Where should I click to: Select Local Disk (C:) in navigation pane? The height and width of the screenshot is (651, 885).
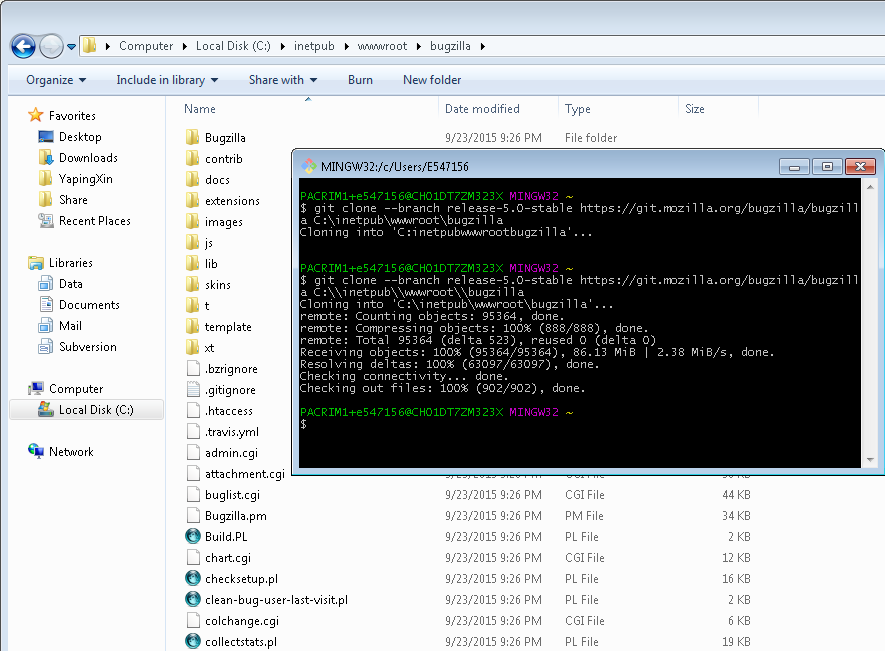click(x=86, y=409)
